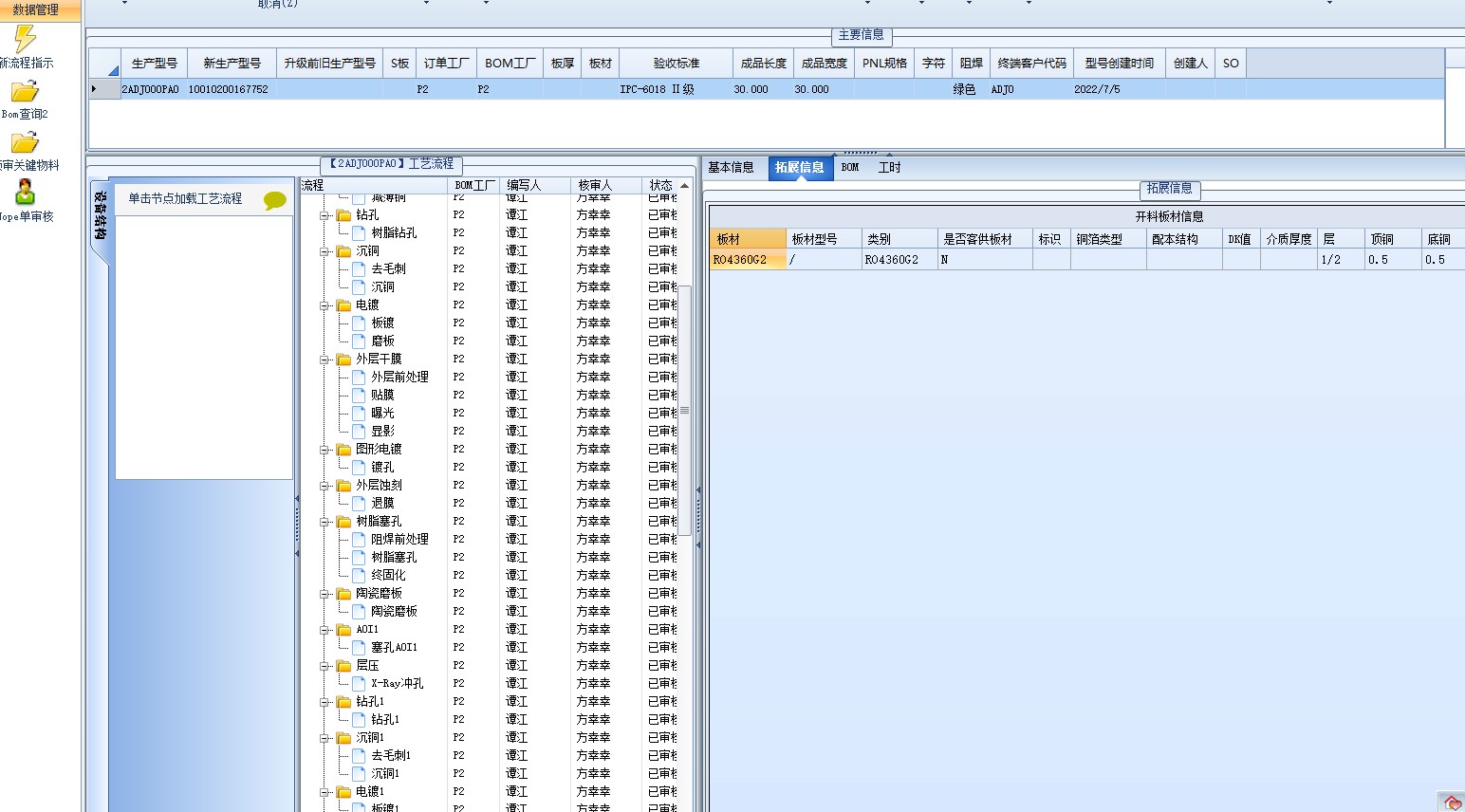The image size is (1465, 812).
Task: Click the process tree vertical scrollbar thumb
Action: tap(685, 410)
